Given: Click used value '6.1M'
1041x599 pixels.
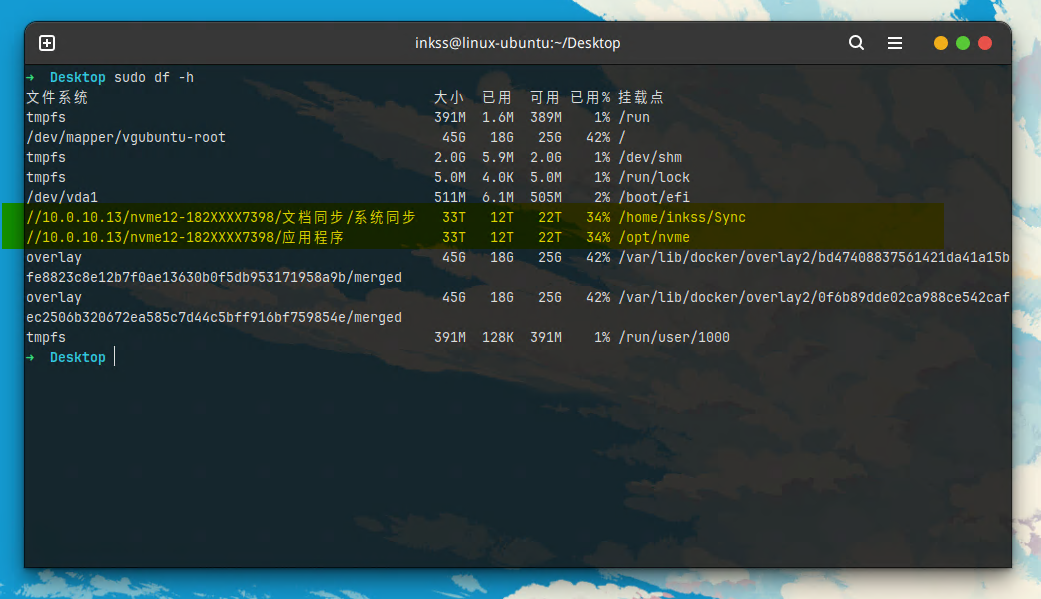Looking at the screenshot, I should [x=498, y=197].
